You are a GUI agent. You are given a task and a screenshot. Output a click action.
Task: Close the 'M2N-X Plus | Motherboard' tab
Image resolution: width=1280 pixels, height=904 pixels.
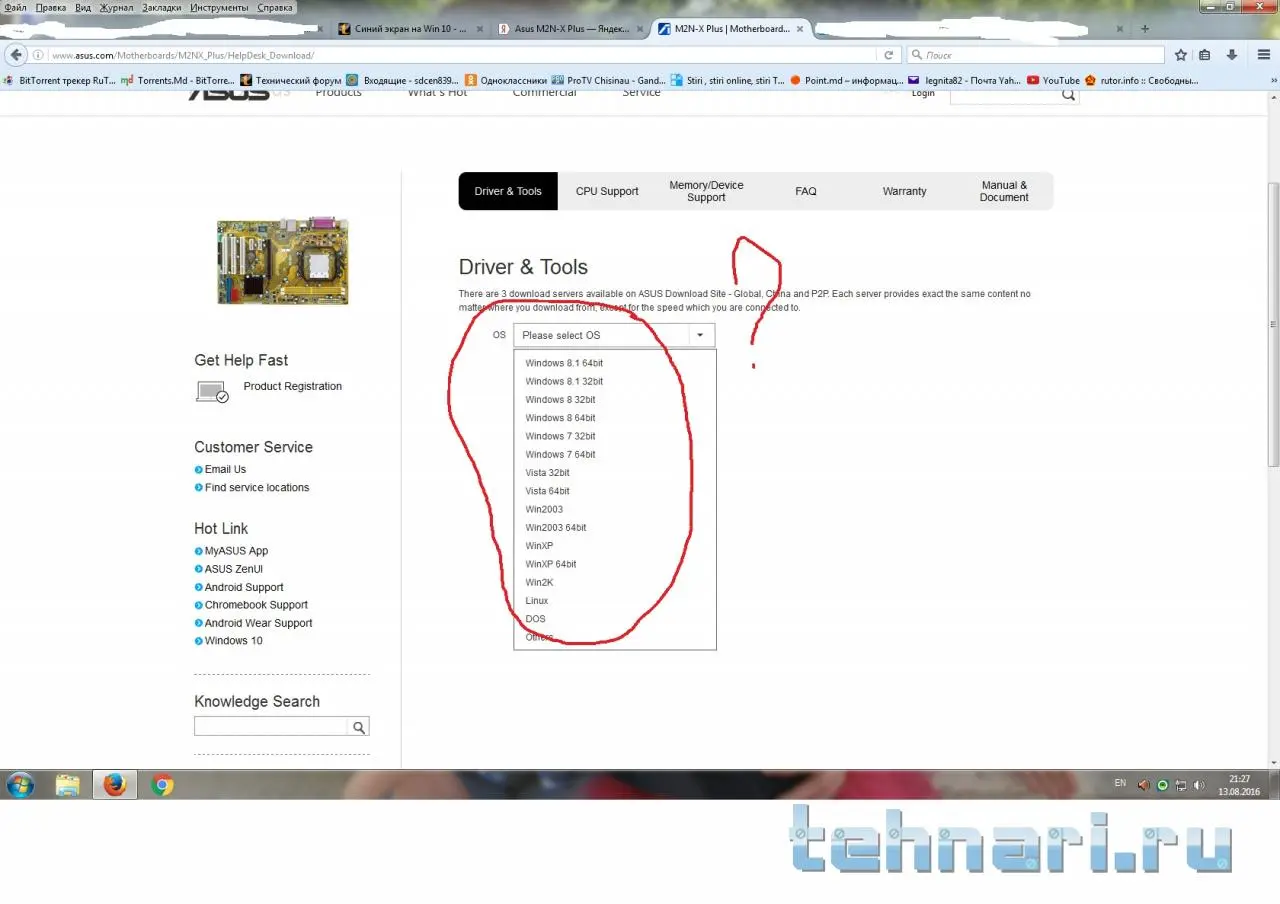[799, 29]
